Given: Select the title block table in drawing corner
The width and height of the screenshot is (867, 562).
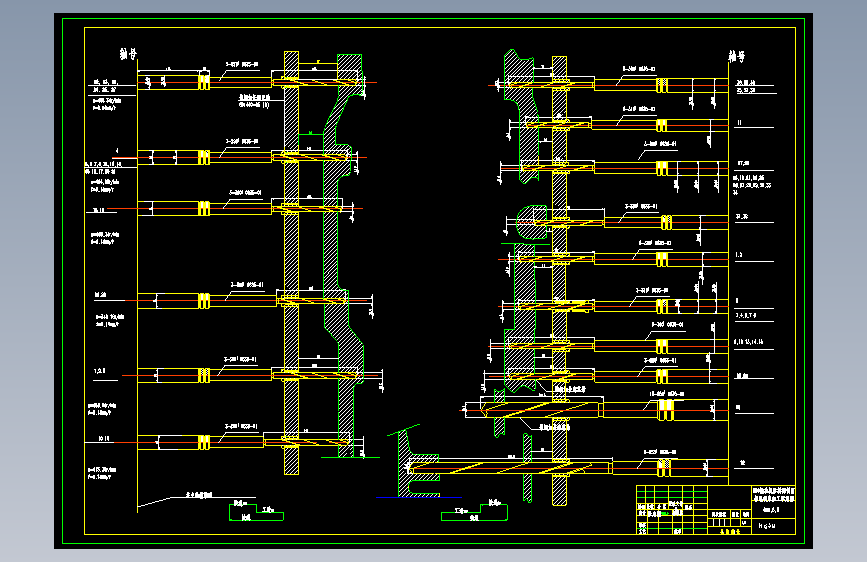Looking at the screenshot, I should (715, 509).
